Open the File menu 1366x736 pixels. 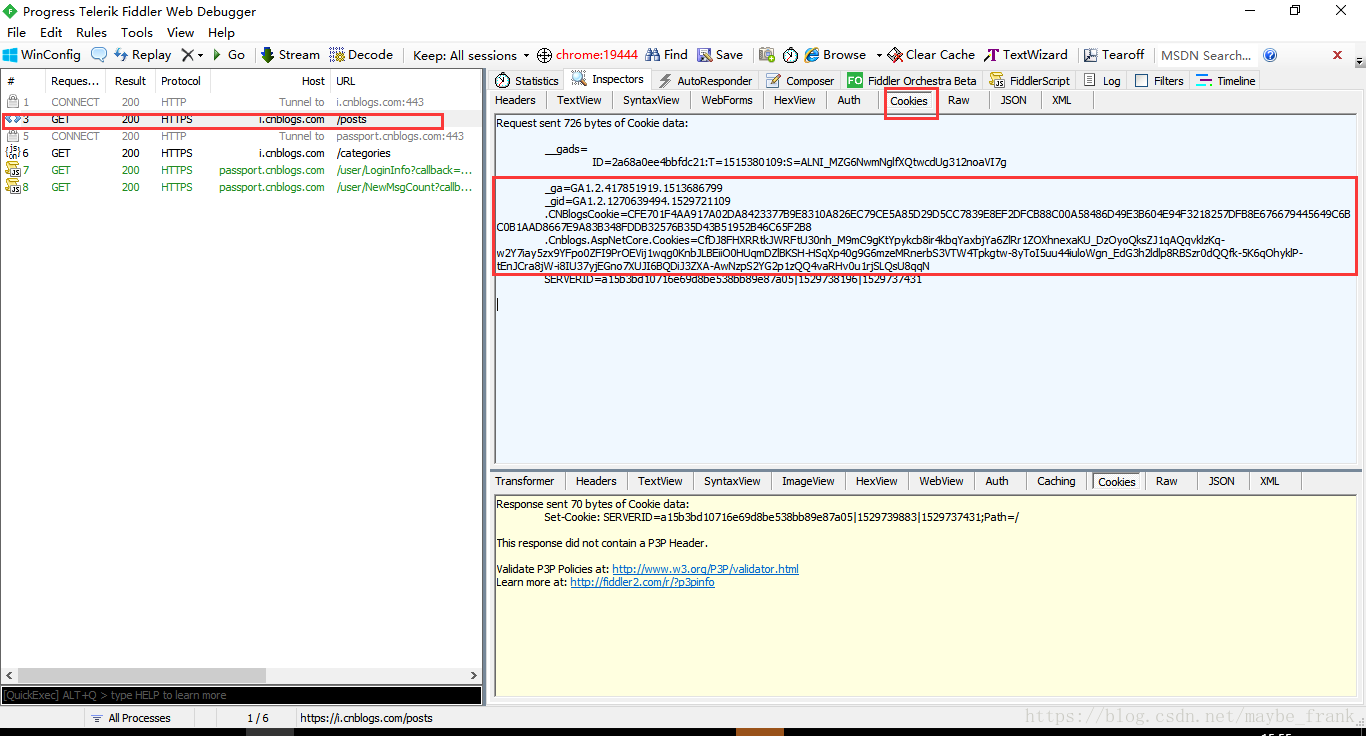[x=16, y=32]
